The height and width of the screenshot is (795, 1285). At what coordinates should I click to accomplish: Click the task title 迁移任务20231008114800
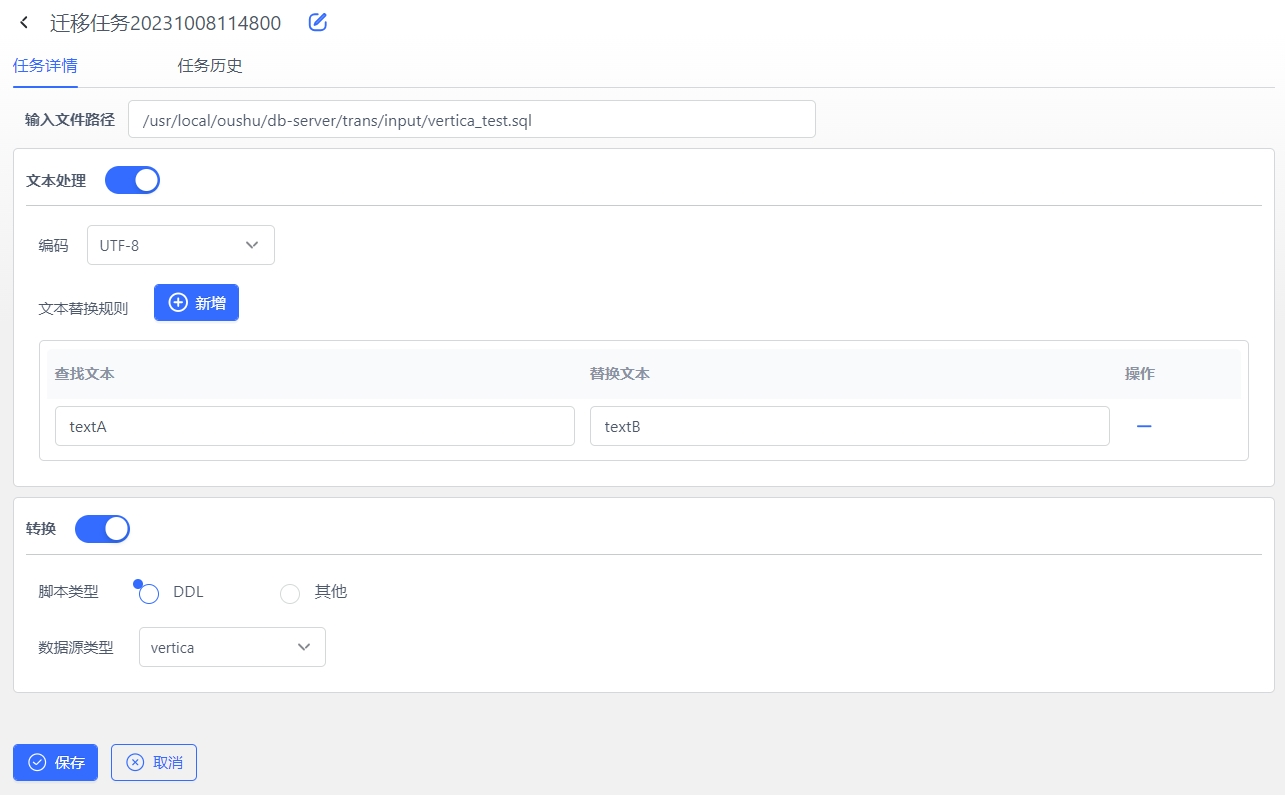(x=166, y=23)
